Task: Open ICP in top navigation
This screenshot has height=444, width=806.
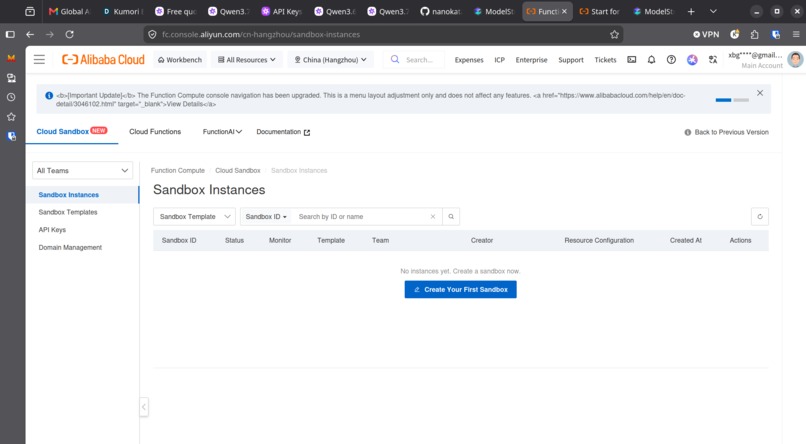Action: (x=499, y=60)
